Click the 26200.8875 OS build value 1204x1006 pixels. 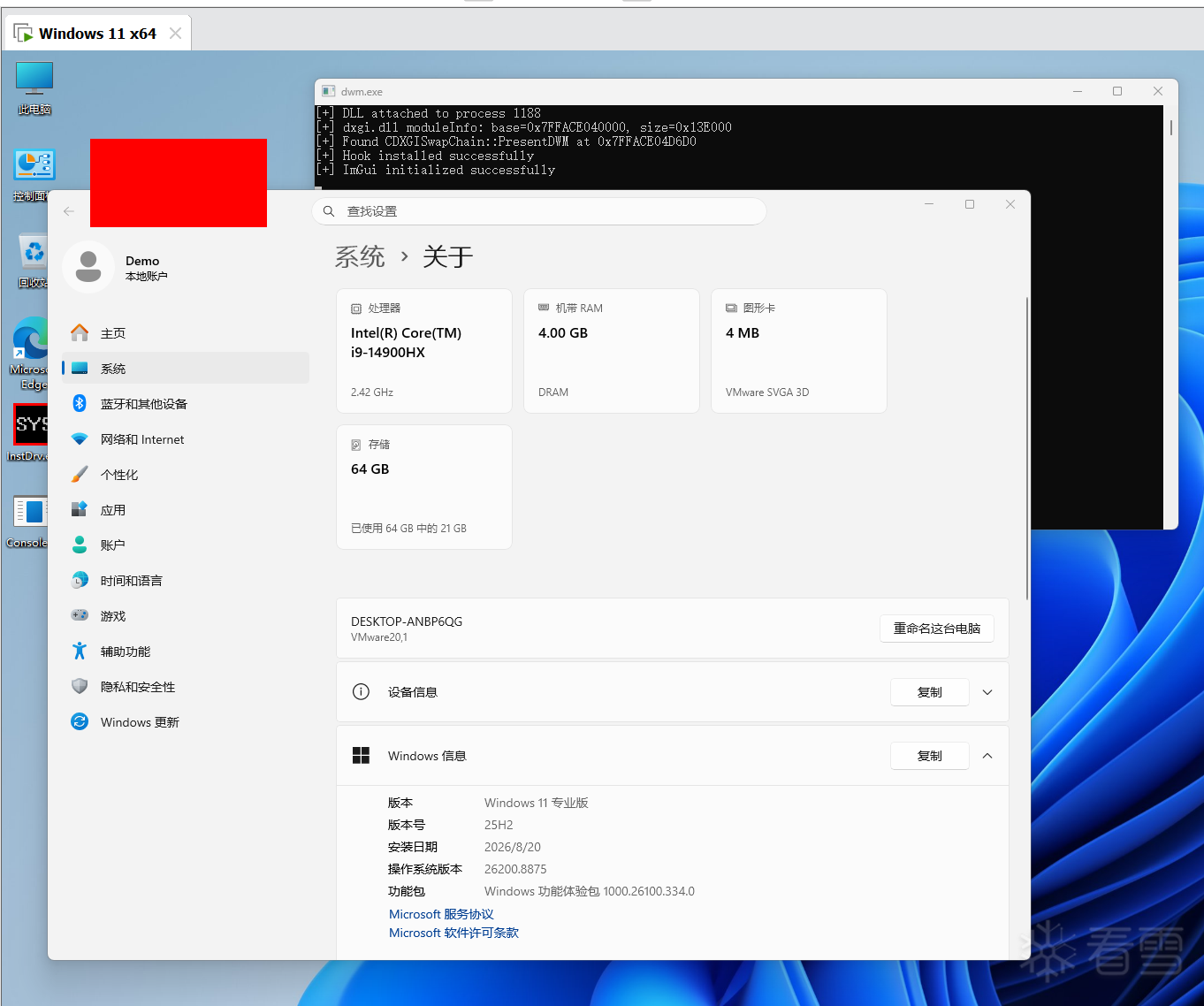(x=515, y=869)
